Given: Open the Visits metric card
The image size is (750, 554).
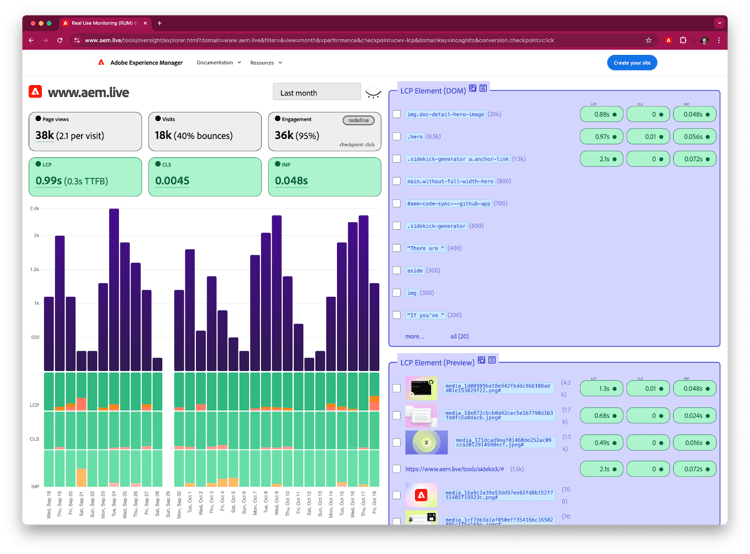Looking at the screenshot, I should click(205, 132).
